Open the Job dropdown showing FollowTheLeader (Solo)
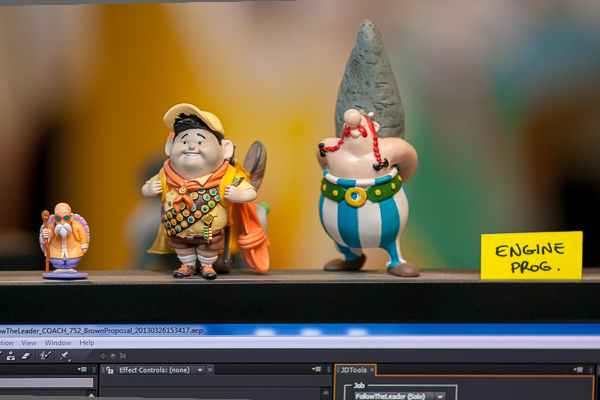The height and width of the screenshot is (400, 600). point(399,396)
